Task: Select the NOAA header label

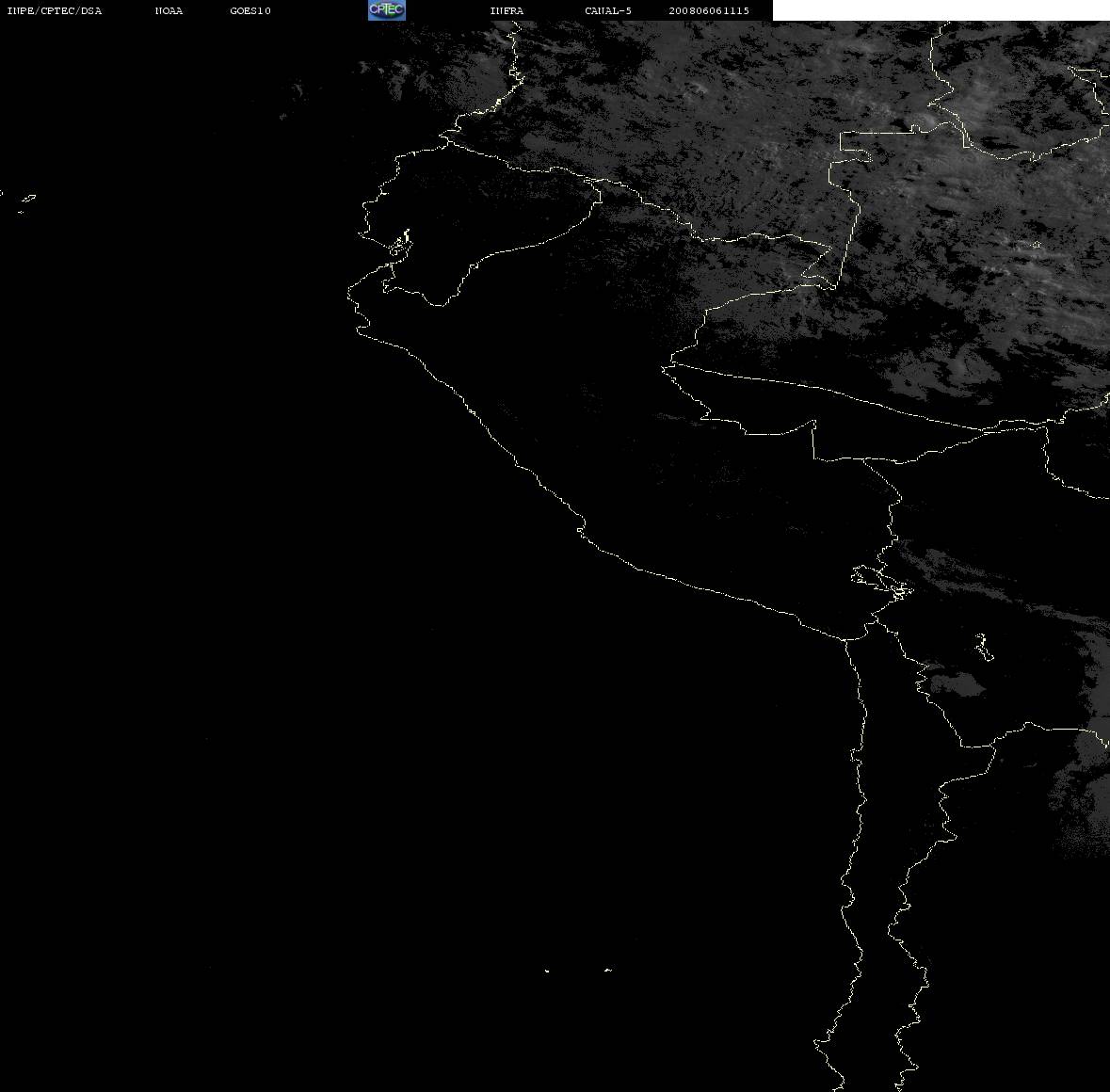Action: point(169,10)
